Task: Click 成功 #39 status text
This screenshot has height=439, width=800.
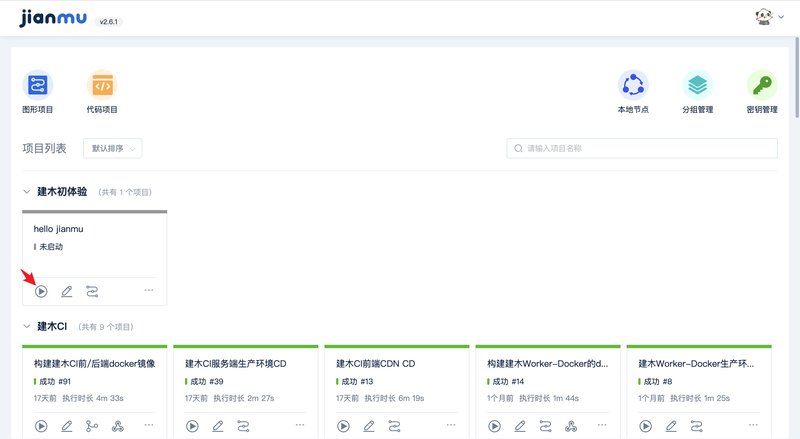Action: point(207,381)
